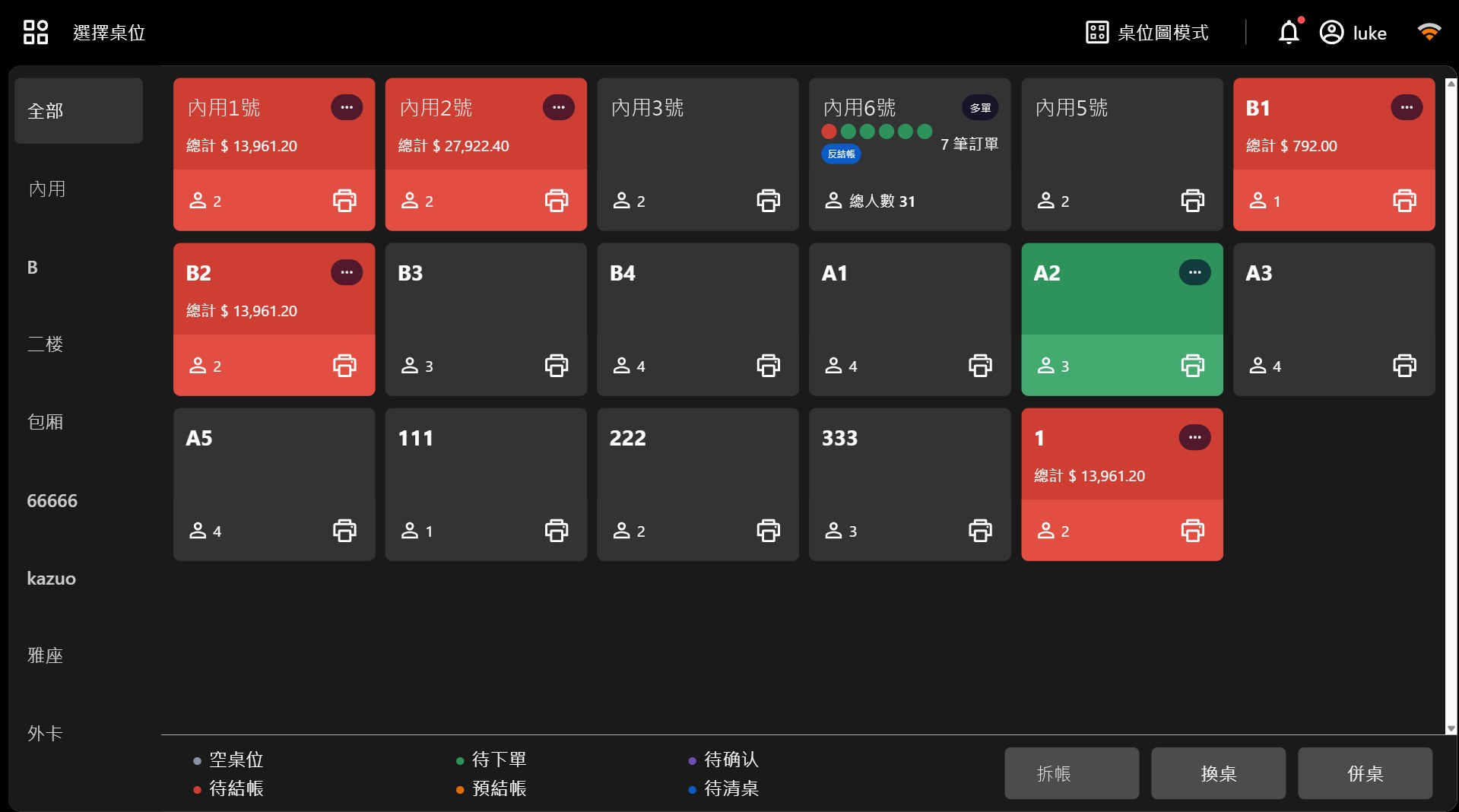1459x812 pixels.
Task: Print receipt for table 1
Action: click(1192, 531)
